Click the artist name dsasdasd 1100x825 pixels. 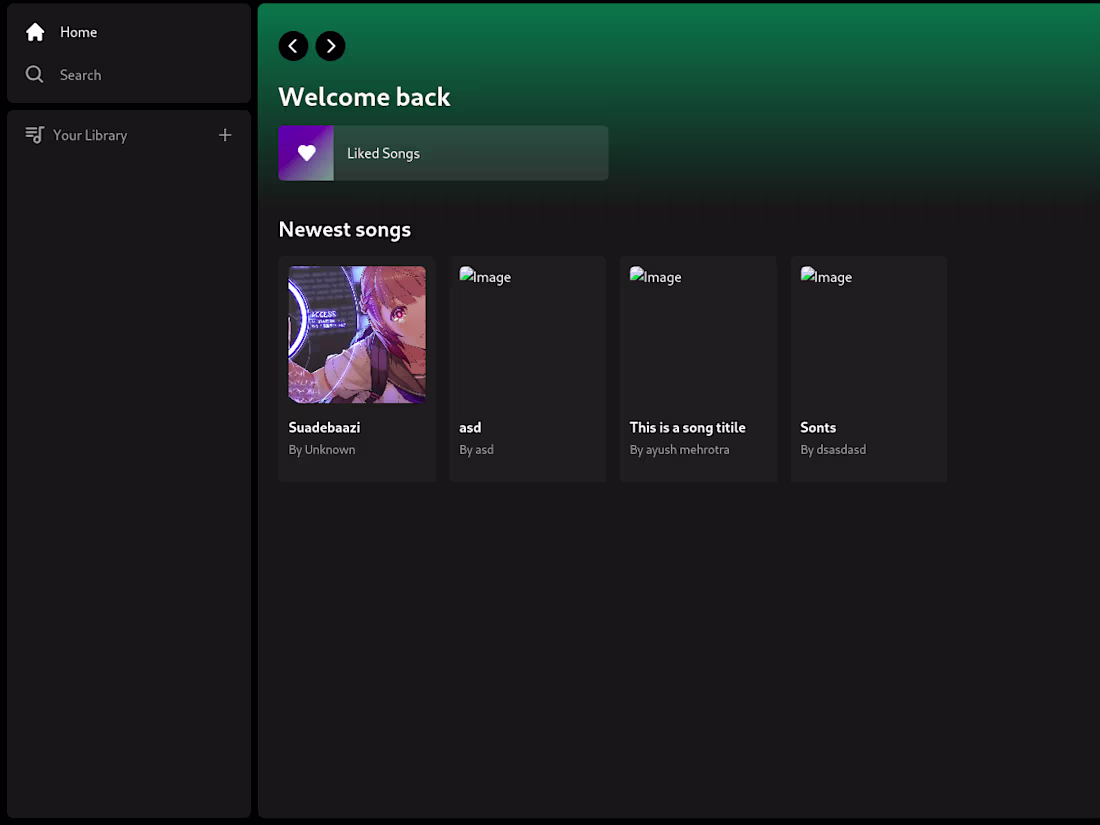pyautogui.click(x=841, y=450)
